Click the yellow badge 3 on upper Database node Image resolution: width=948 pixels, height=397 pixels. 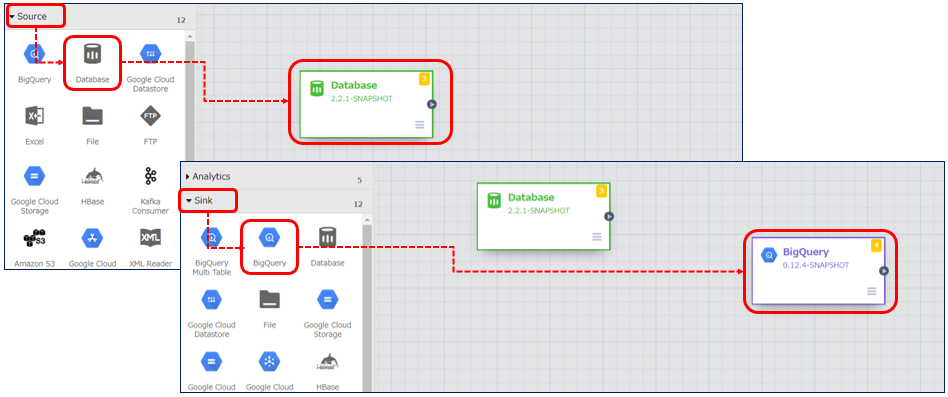[x=424, y=79]
